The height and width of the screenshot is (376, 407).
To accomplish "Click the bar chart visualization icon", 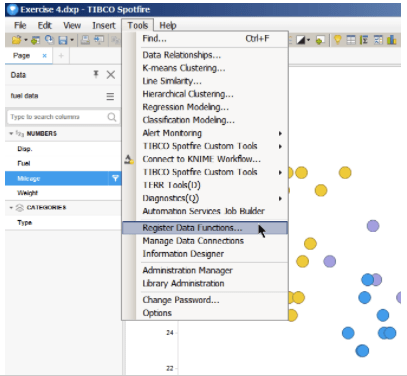I will pyautogui.click(x=392, y=40).
